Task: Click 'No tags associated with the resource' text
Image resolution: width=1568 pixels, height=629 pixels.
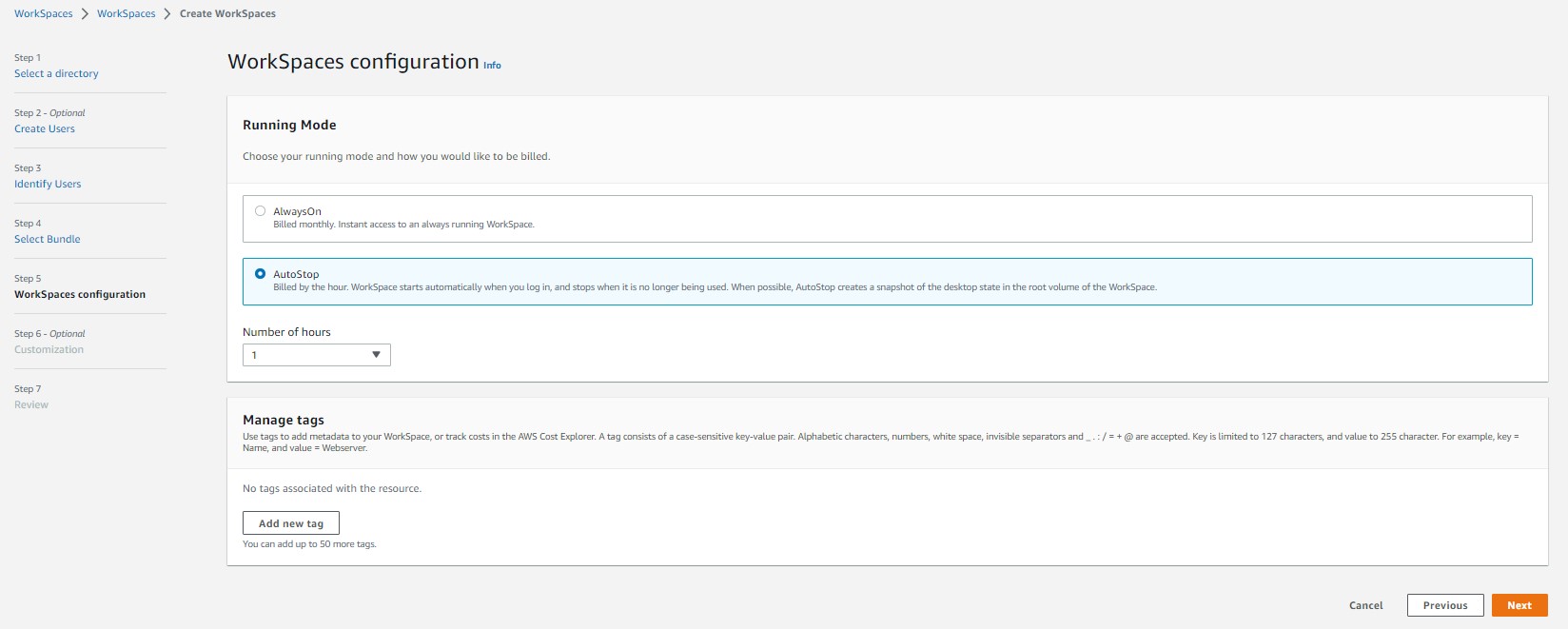Action: pyautogui.click(x=332, y=488)
